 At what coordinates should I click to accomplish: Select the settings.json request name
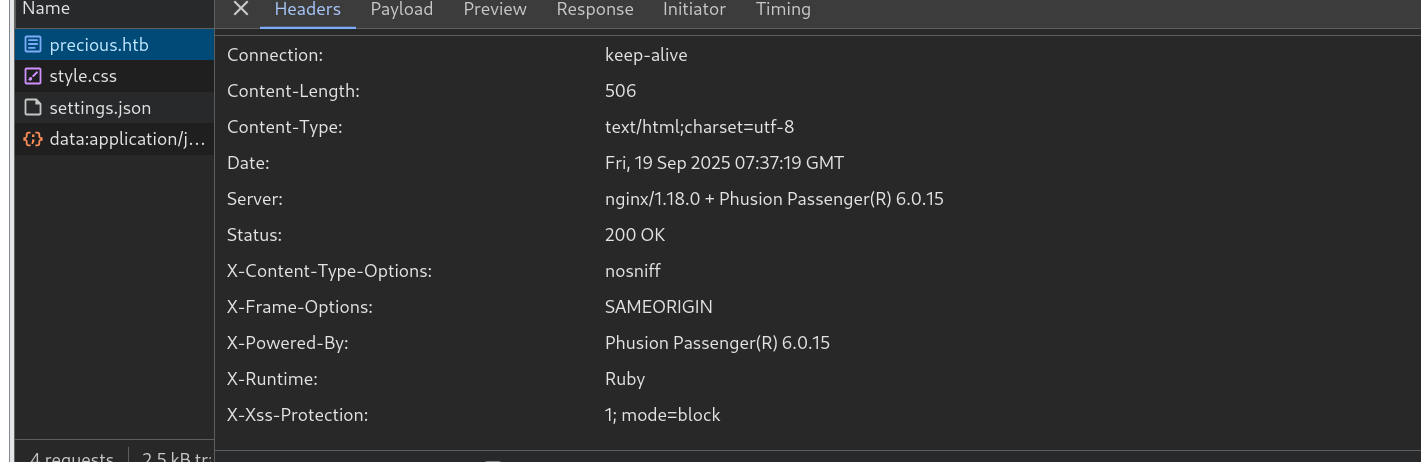coord(100,108)
